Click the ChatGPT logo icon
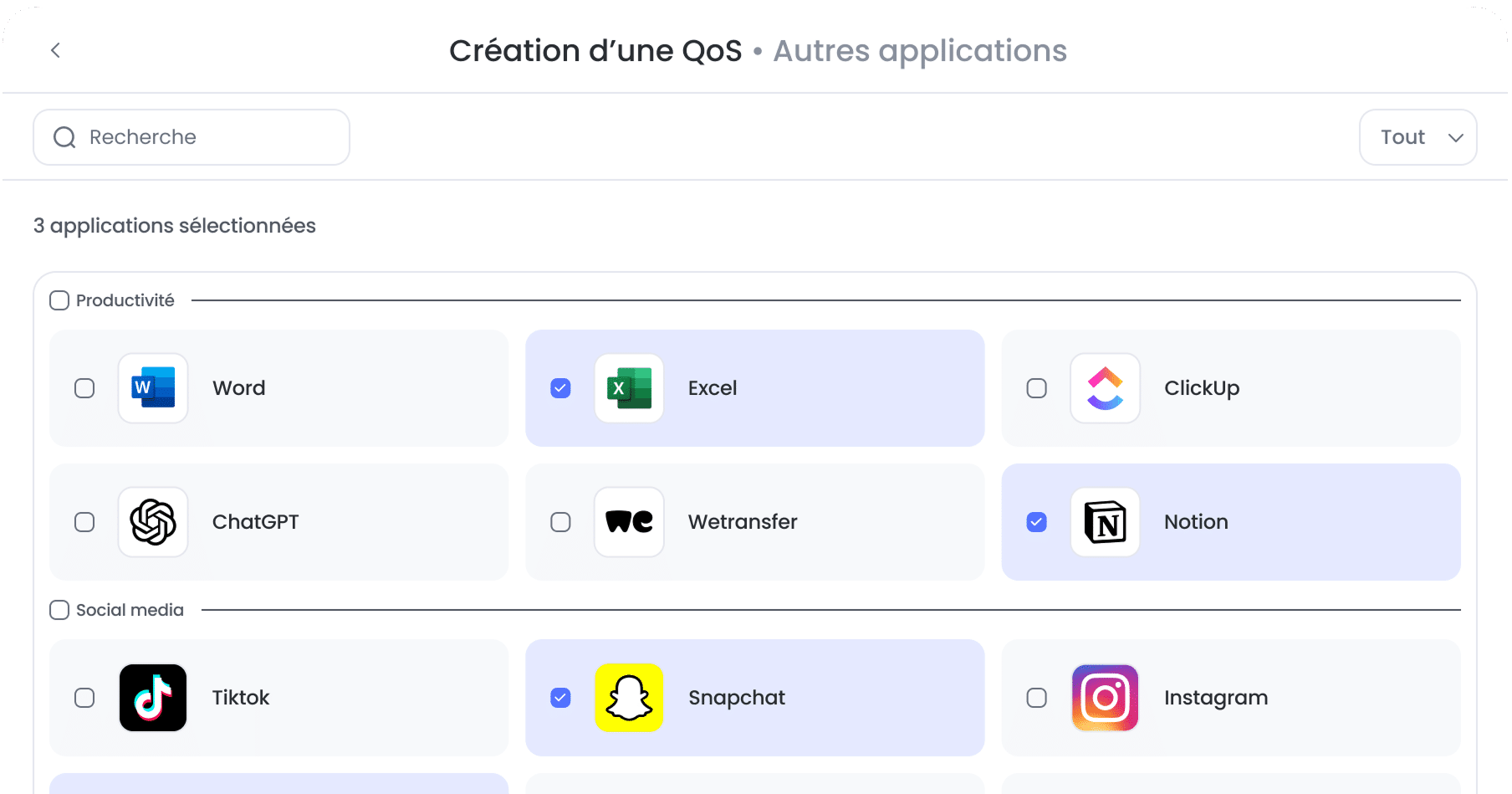 (x=153, y=522)
